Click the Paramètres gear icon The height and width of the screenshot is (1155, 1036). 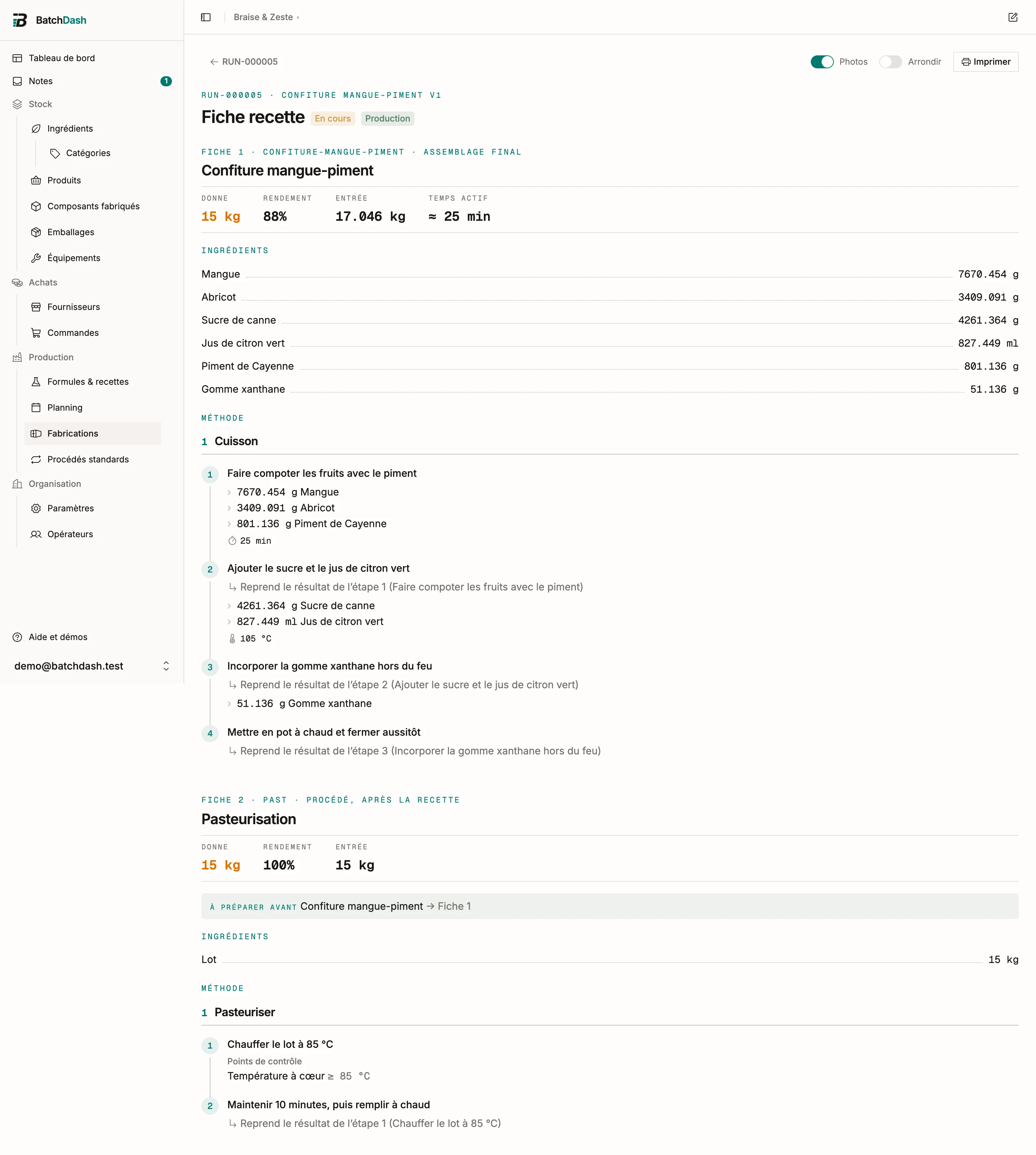(x=36, y=508)
